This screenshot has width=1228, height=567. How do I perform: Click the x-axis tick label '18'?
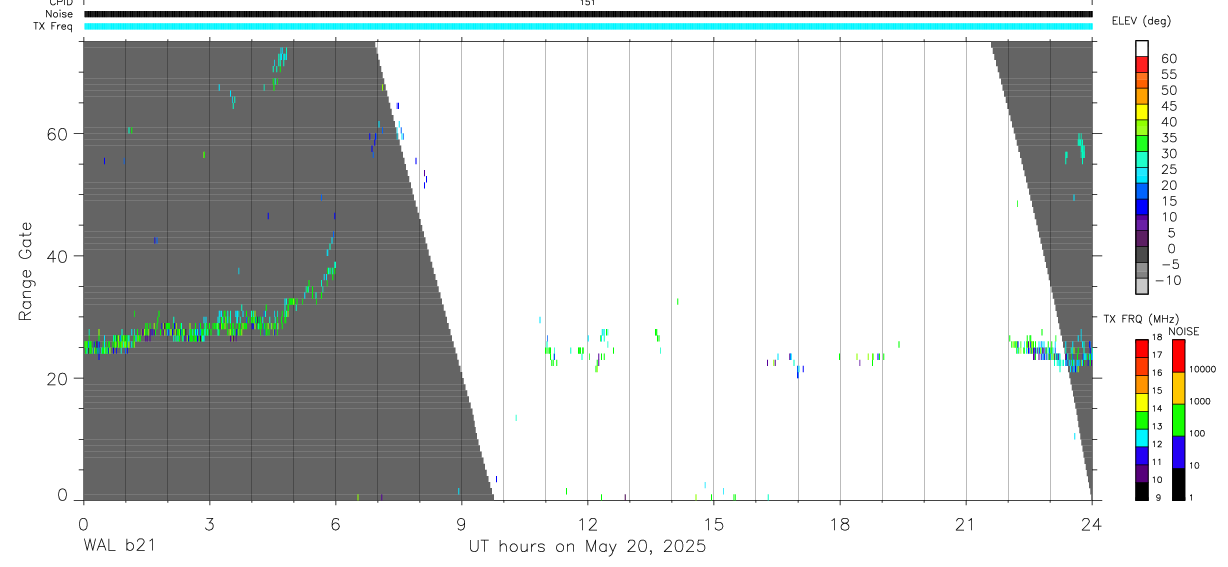(x=840, y=524)
